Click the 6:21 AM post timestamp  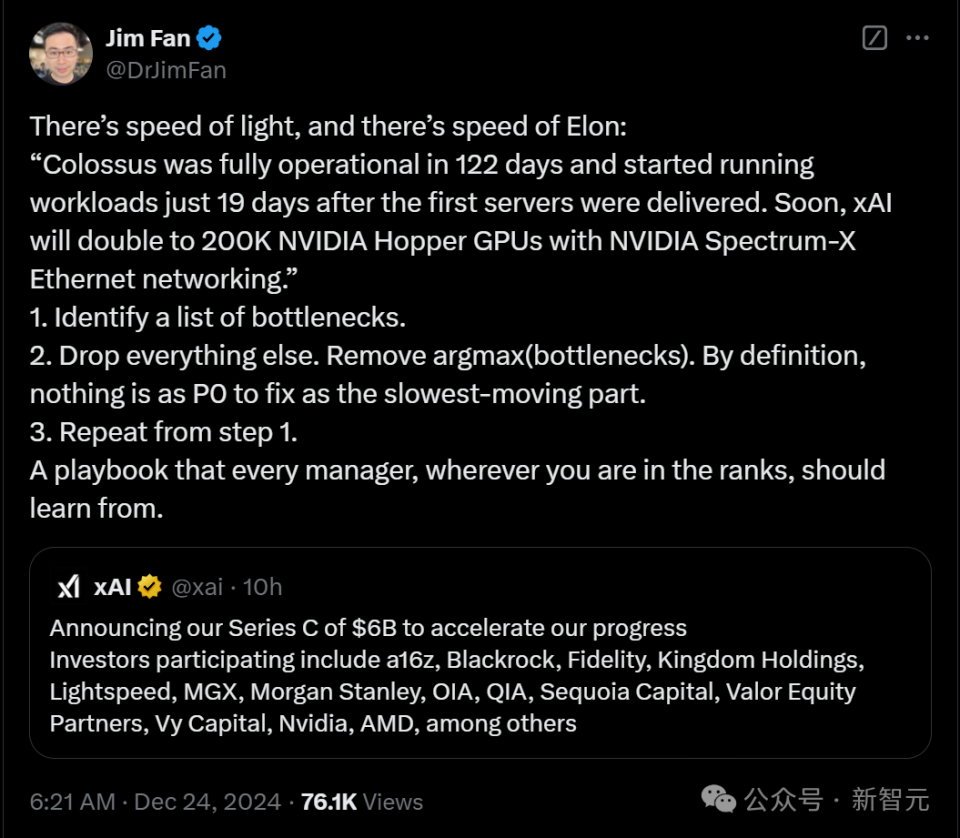click(x=73, y=802)
